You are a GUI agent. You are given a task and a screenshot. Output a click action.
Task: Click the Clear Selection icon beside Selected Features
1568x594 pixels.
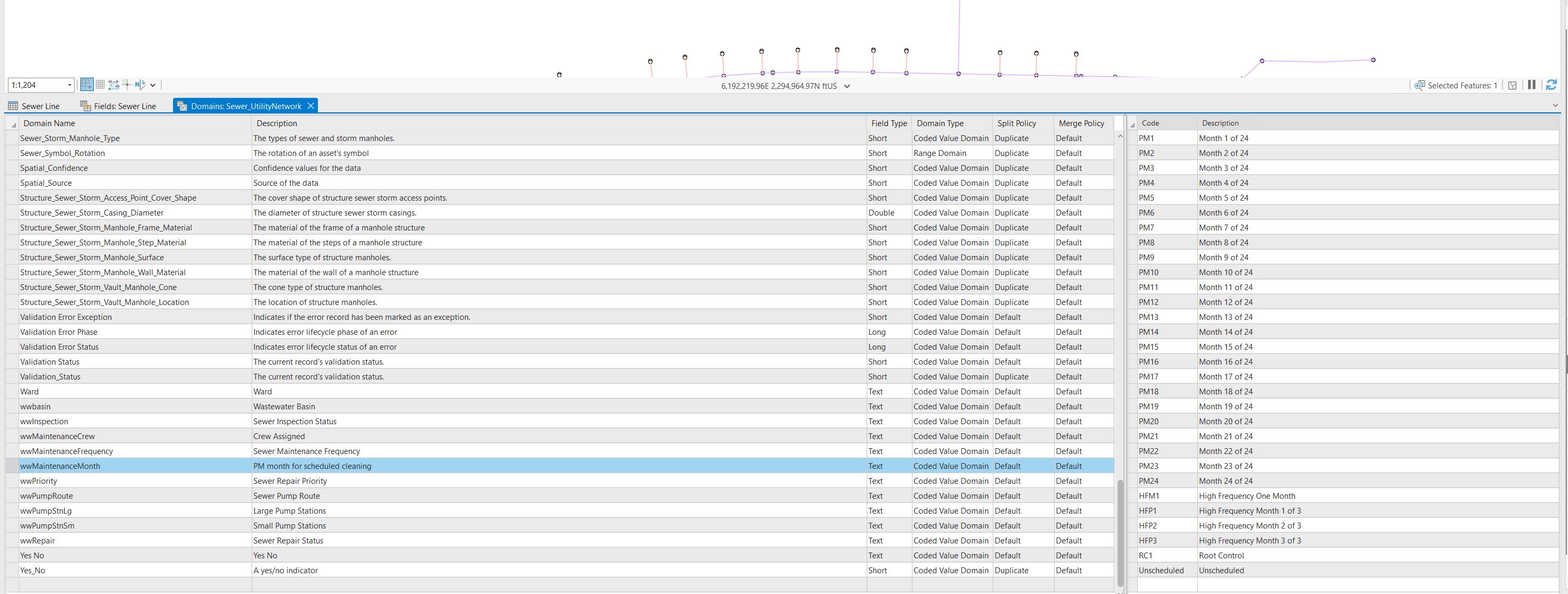tap(1513, 85)
